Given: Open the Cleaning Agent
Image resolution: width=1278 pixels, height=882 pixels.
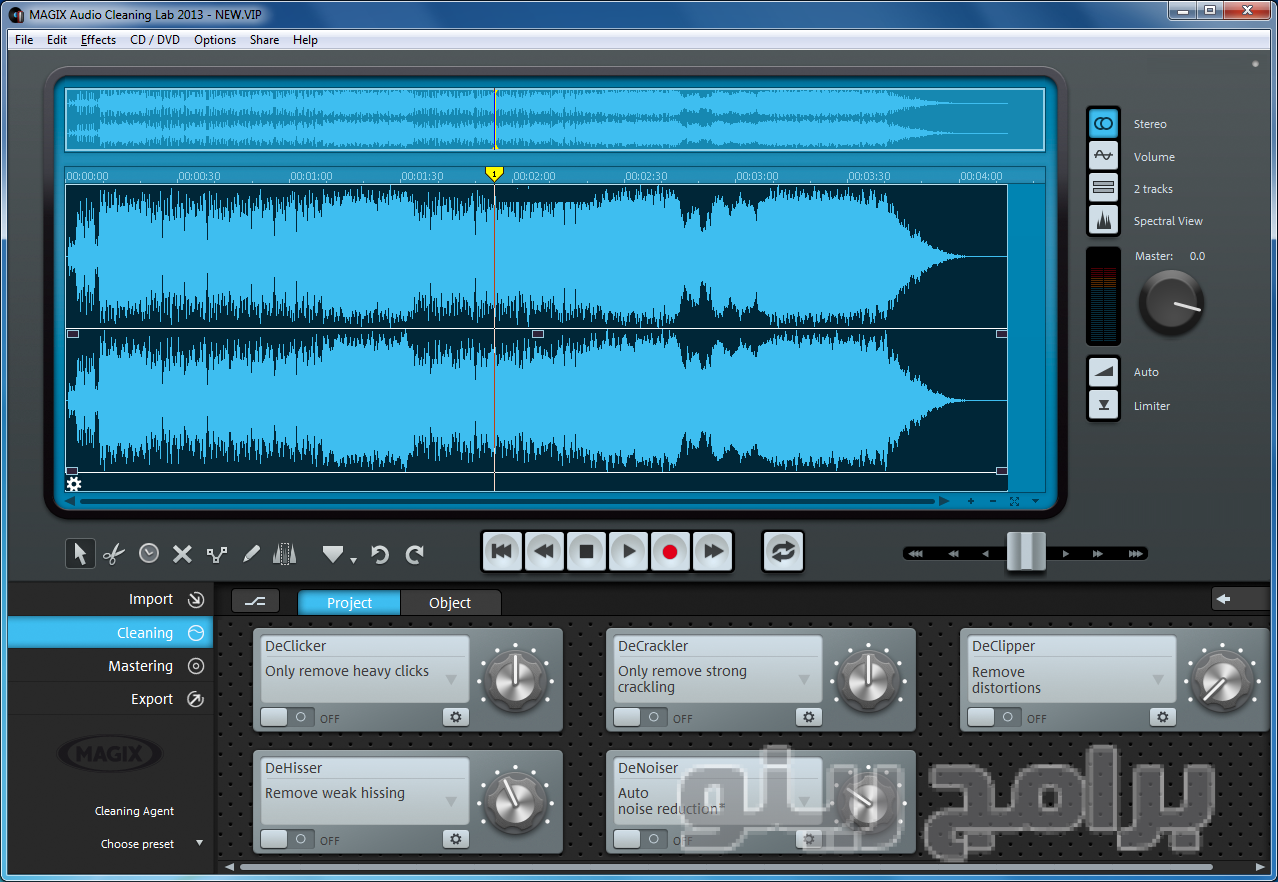Looking at the screenshot, I should pyautogui.click(x=134, y=811).
